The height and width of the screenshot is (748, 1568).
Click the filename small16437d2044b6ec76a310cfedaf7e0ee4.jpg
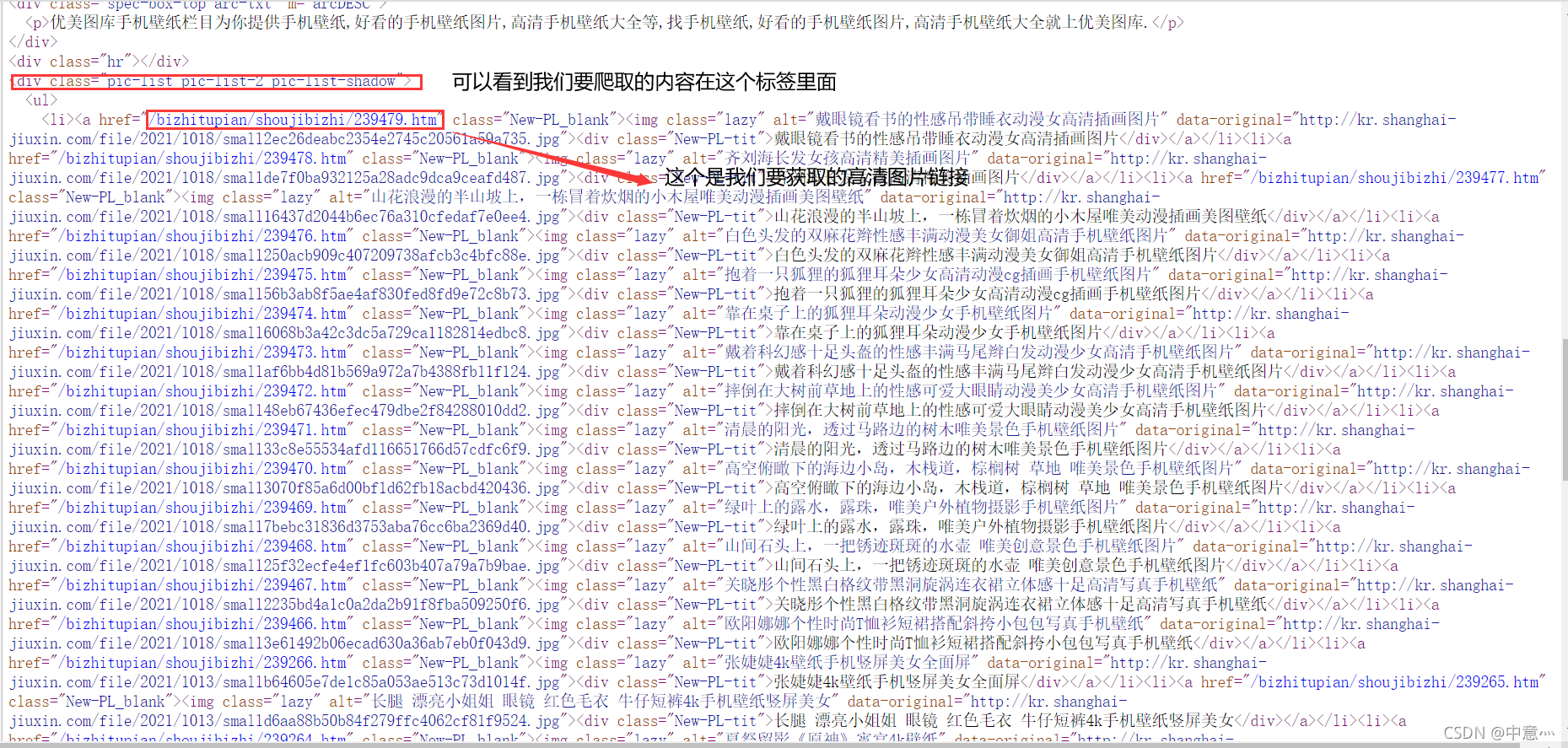[x=391, y=217]
